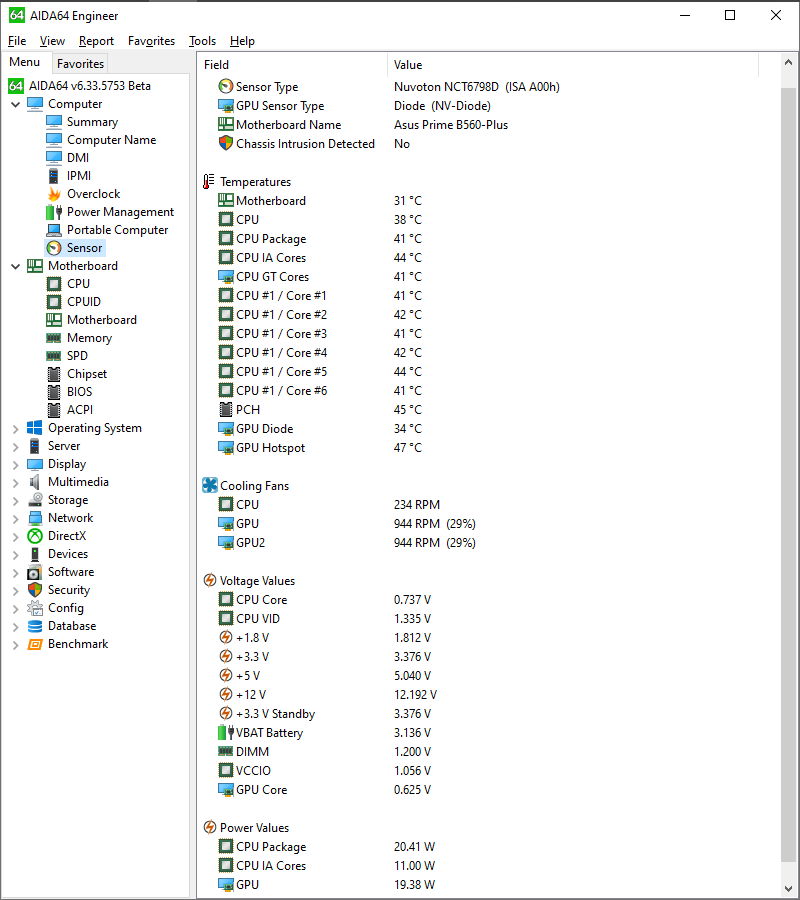Click the Storage drive icon

[x=35, y=500]
